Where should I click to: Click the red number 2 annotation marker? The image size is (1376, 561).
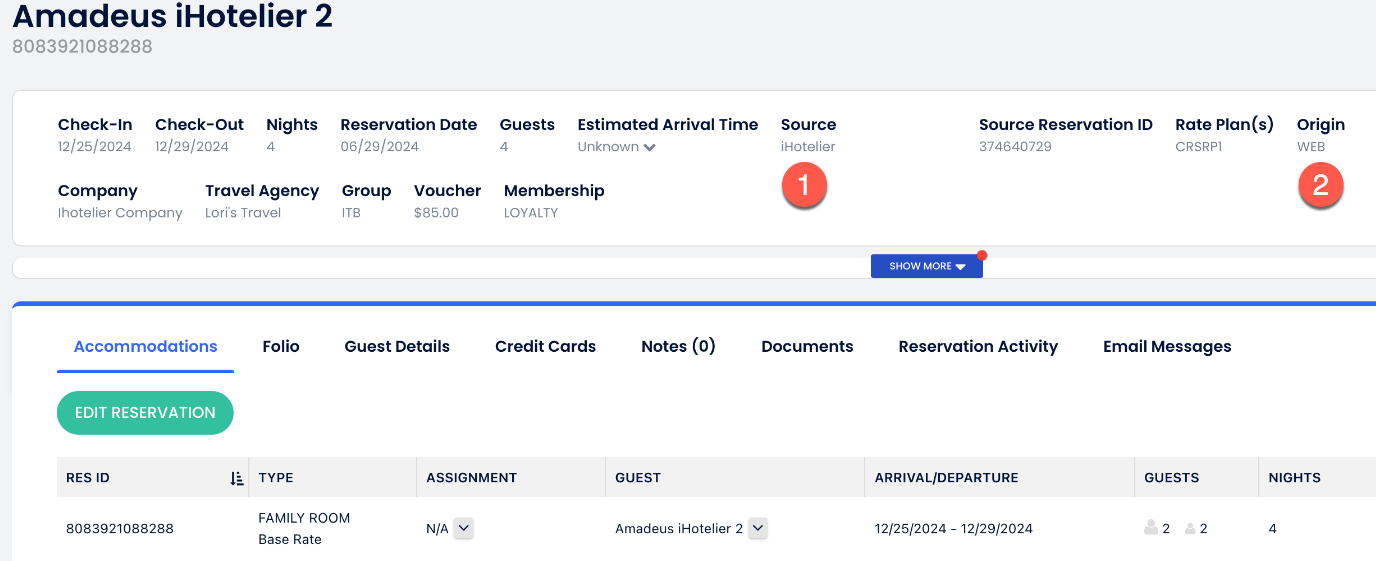1320,186
